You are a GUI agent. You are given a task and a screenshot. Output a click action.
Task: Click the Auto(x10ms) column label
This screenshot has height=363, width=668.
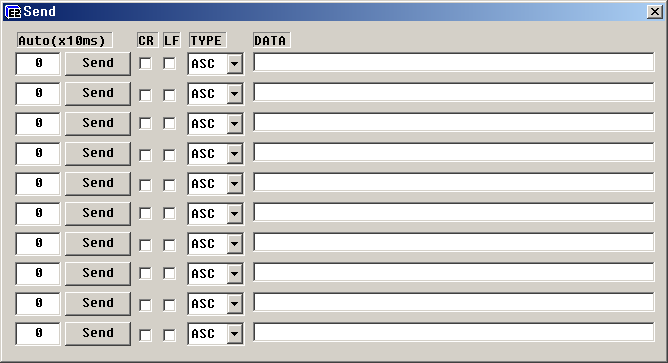[65, 40]
